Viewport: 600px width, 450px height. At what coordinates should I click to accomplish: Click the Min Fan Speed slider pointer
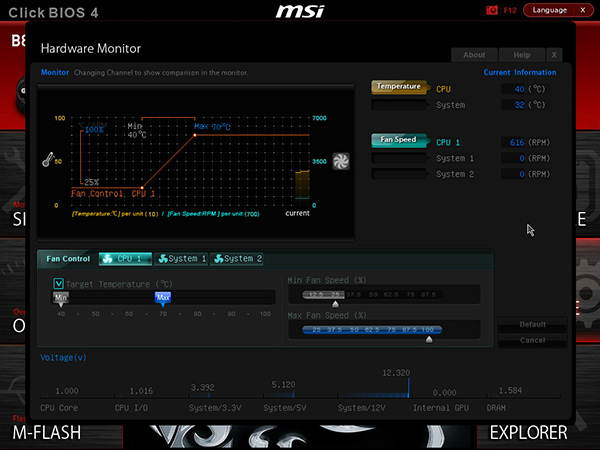[336, 304]
